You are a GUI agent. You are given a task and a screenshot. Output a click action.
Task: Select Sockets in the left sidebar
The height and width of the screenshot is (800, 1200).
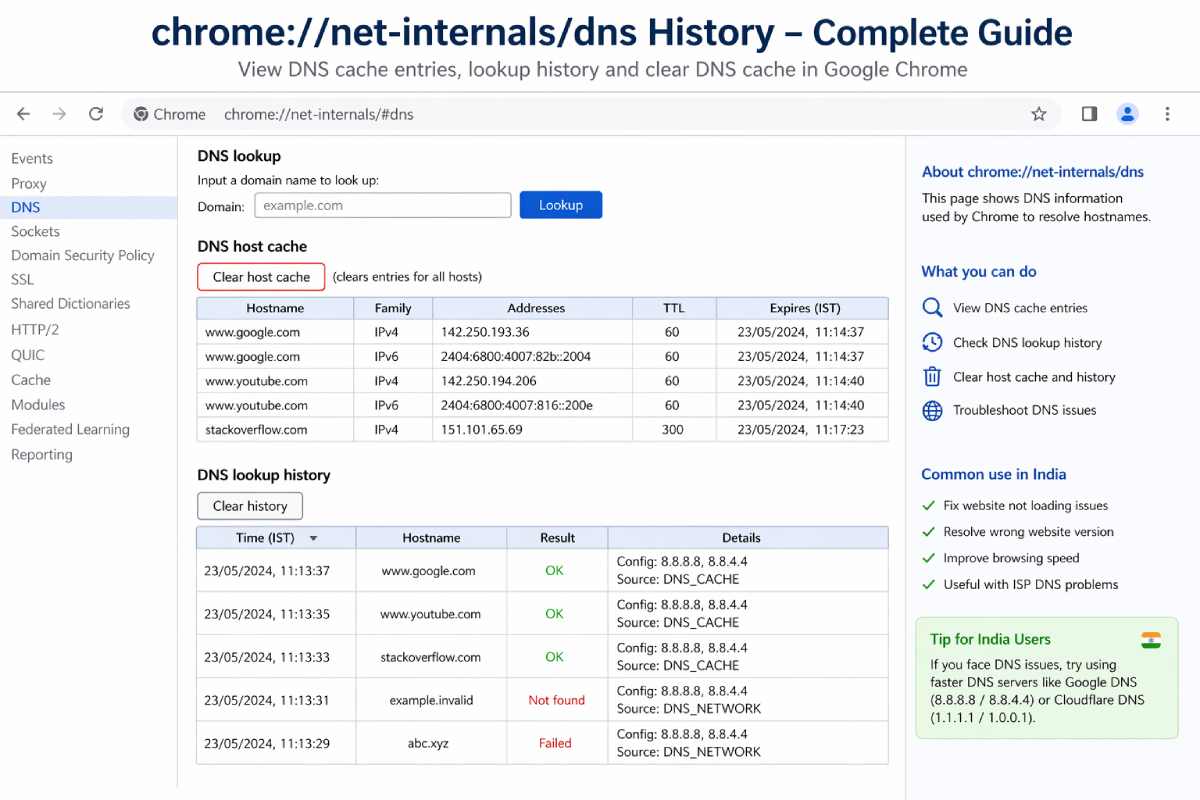pos(35,231)
